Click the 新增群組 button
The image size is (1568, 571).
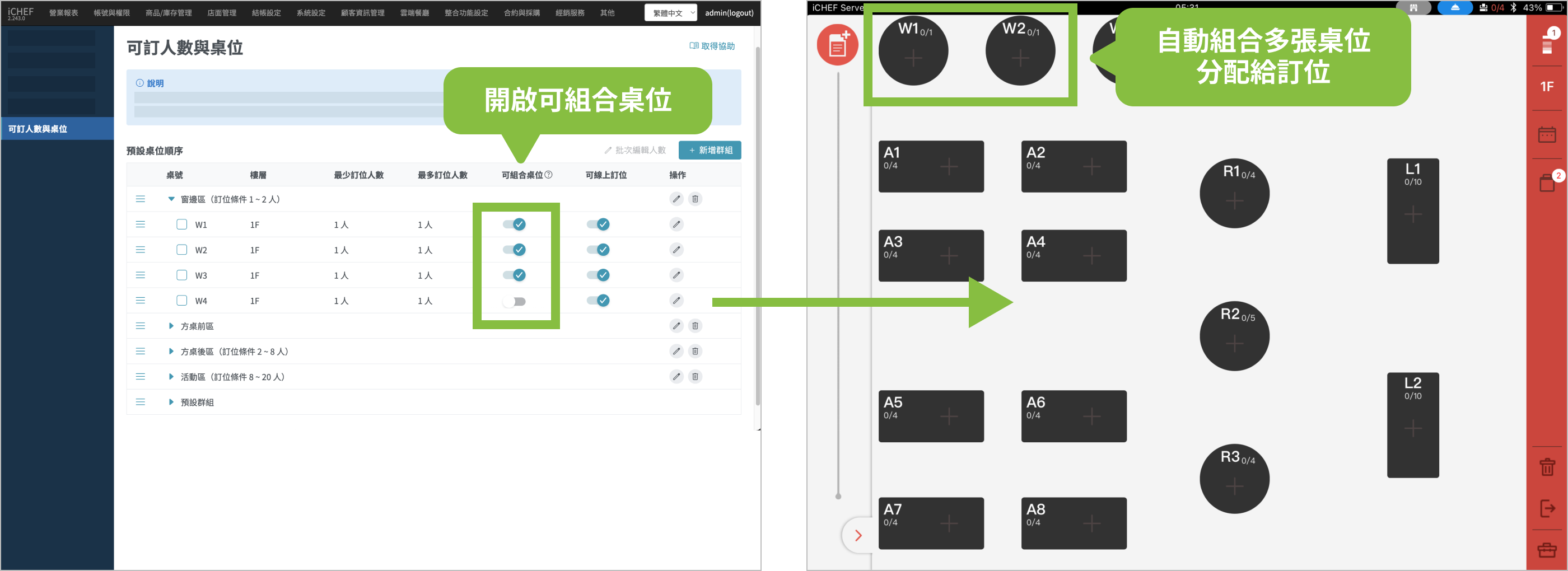point(709,151)
